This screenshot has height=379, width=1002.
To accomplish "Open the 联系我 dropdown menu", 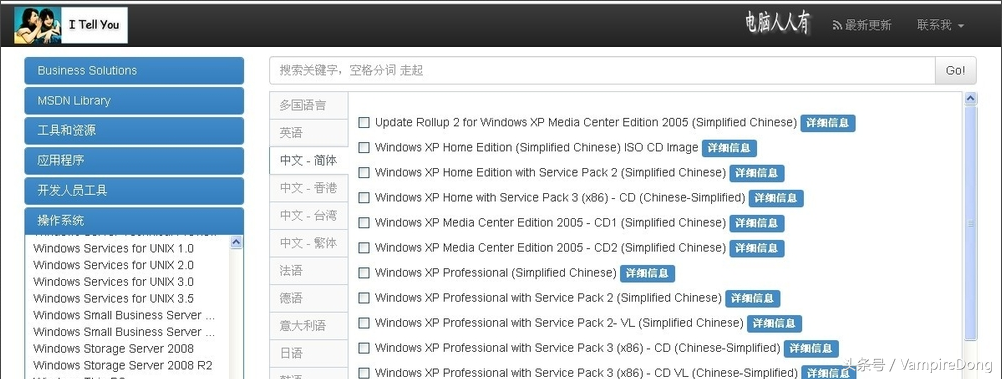I will click(940, 26).
